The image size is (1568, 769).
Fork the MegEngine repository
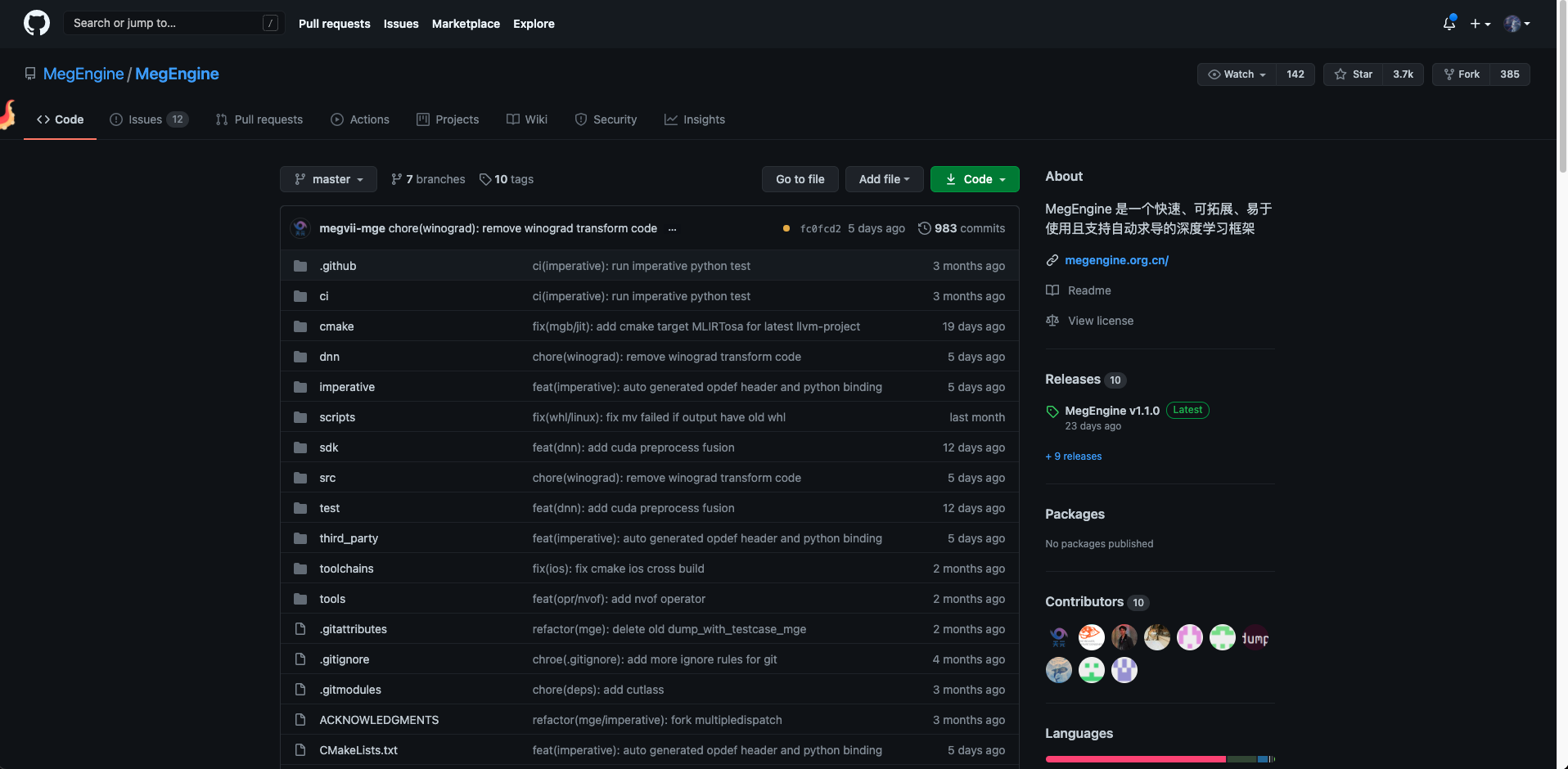click(x=1461, y=74)
